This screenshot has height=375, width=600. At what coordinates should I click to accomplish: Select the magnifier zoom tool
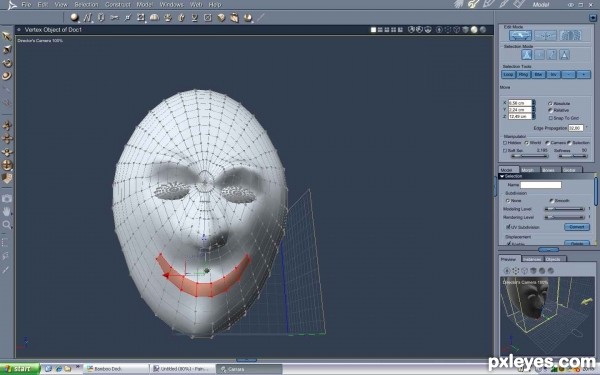tap(7, 225)
